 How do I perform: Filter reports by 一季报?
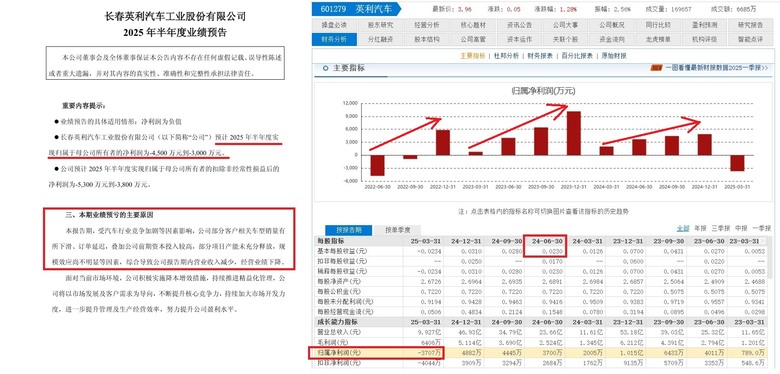[762, 228]
